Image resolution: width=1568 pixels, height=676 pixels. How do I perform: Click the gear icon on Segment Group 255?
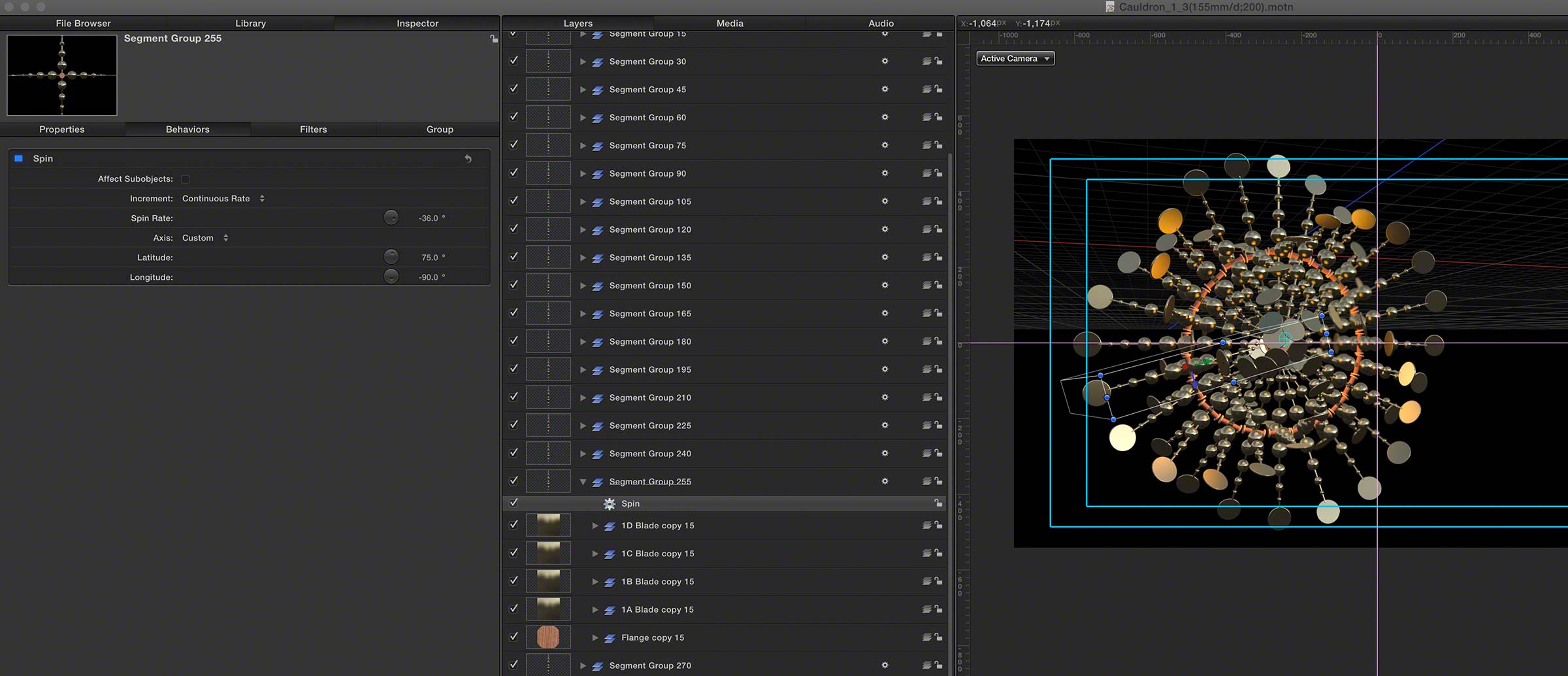click(885, 481)
